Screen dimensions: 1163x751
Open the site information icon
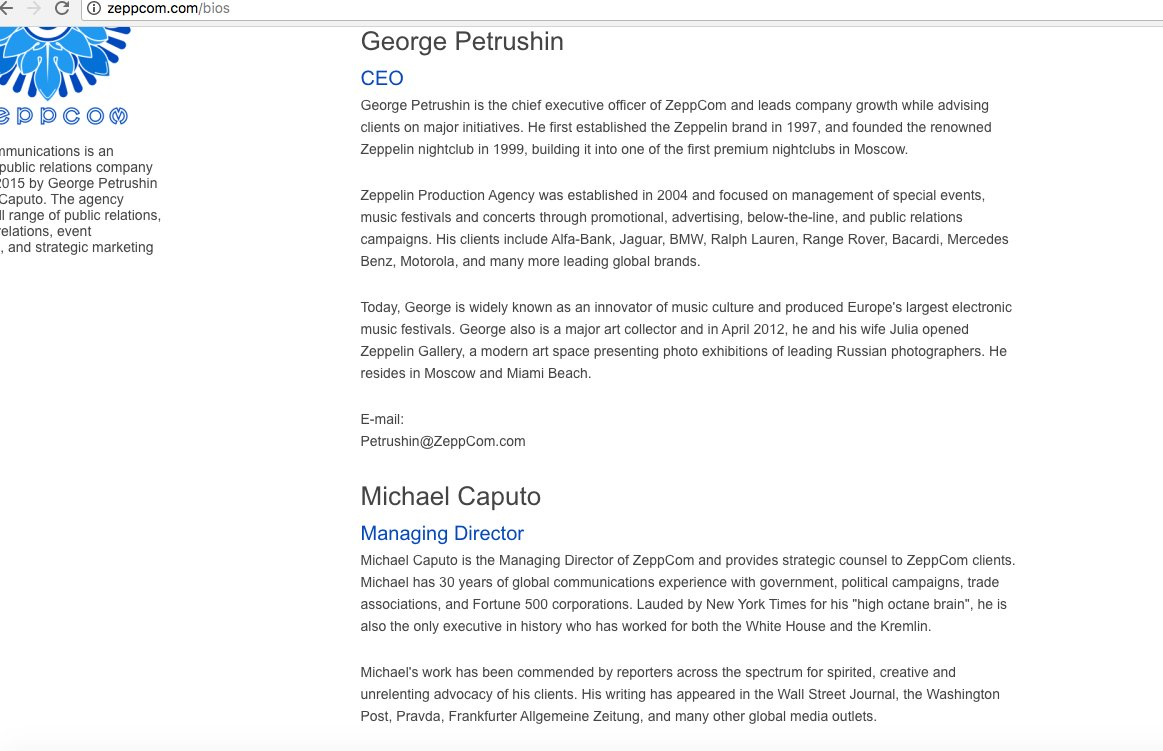(94, 8)
